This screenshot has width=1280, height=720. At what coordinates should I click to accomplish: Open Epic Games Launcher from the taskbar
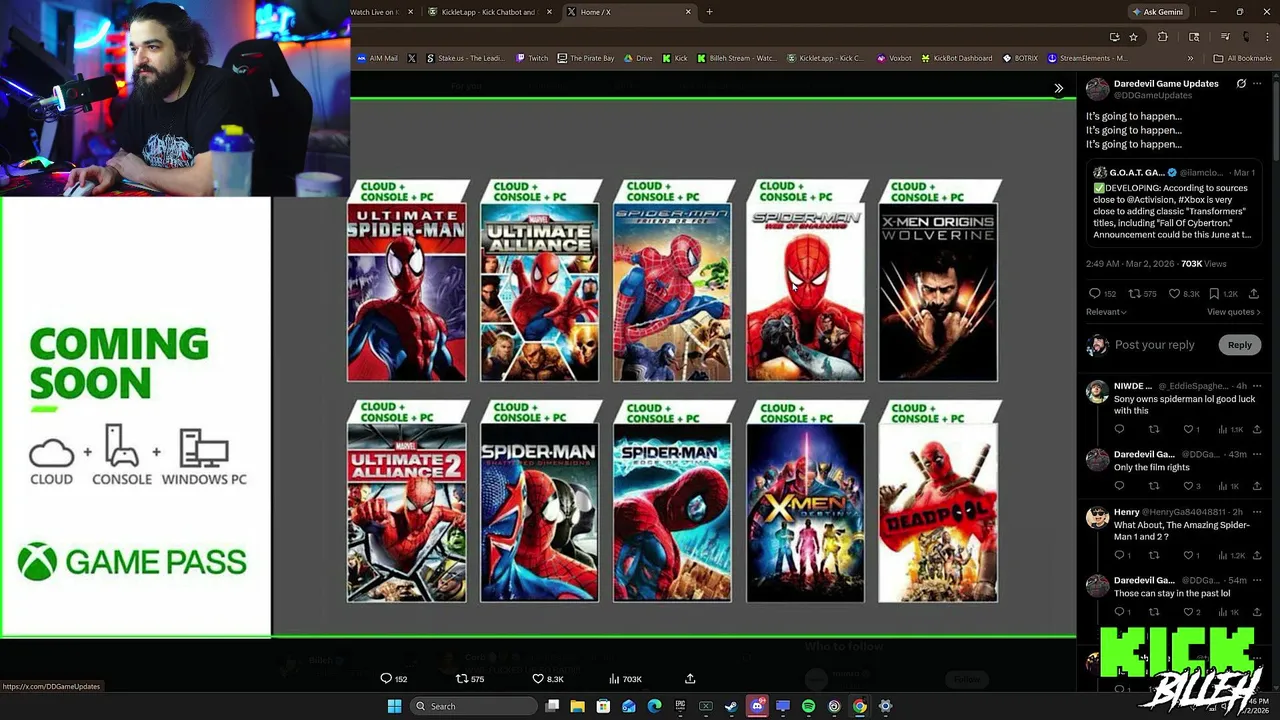(680, 706)
